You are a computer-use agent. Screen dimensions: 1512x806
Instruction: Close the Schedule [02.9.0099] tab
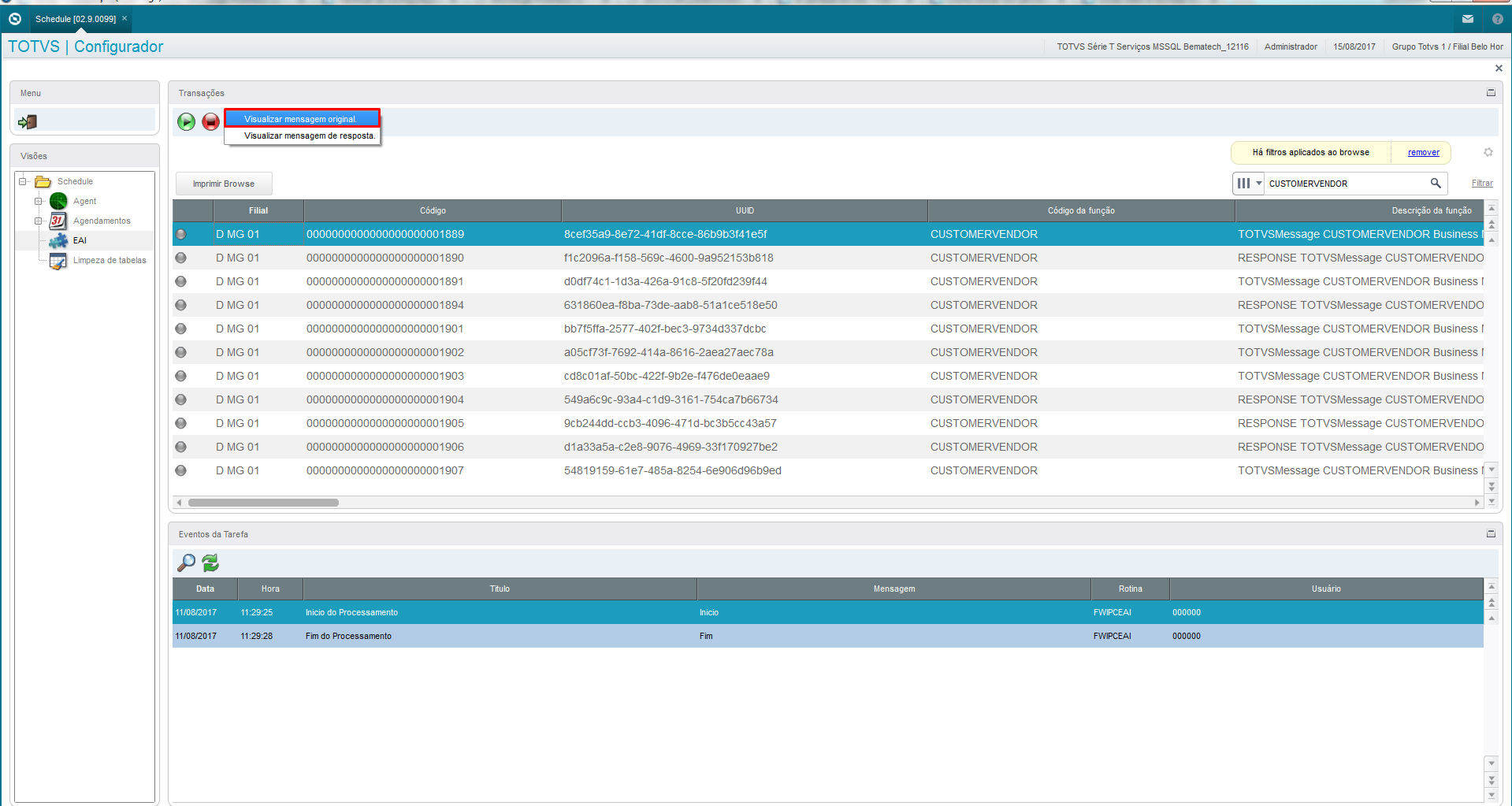coord(124,18)
